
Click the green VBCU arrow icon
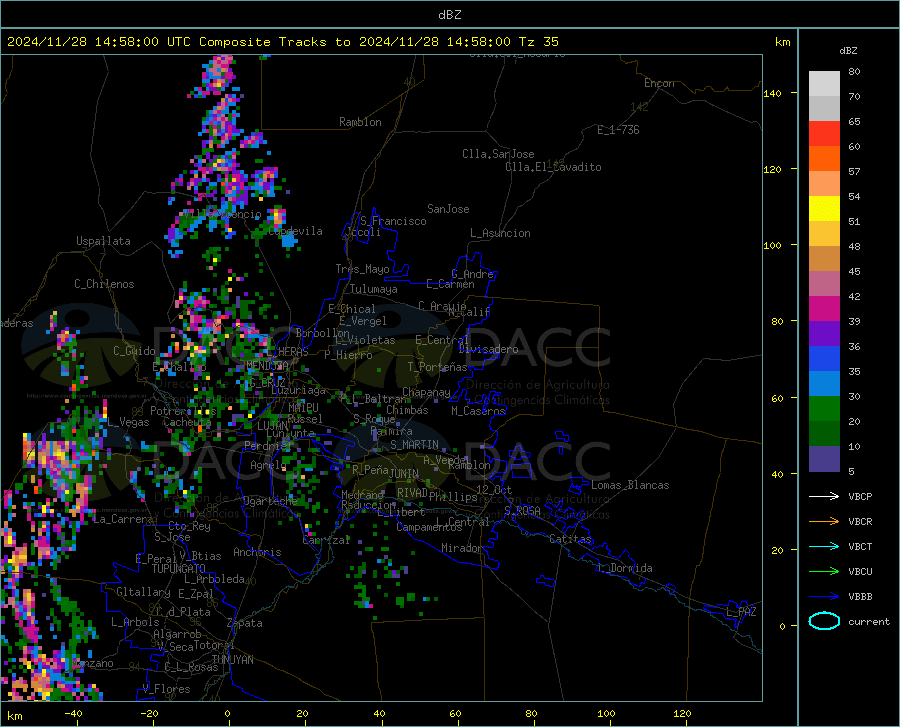(x=824, y=572)
